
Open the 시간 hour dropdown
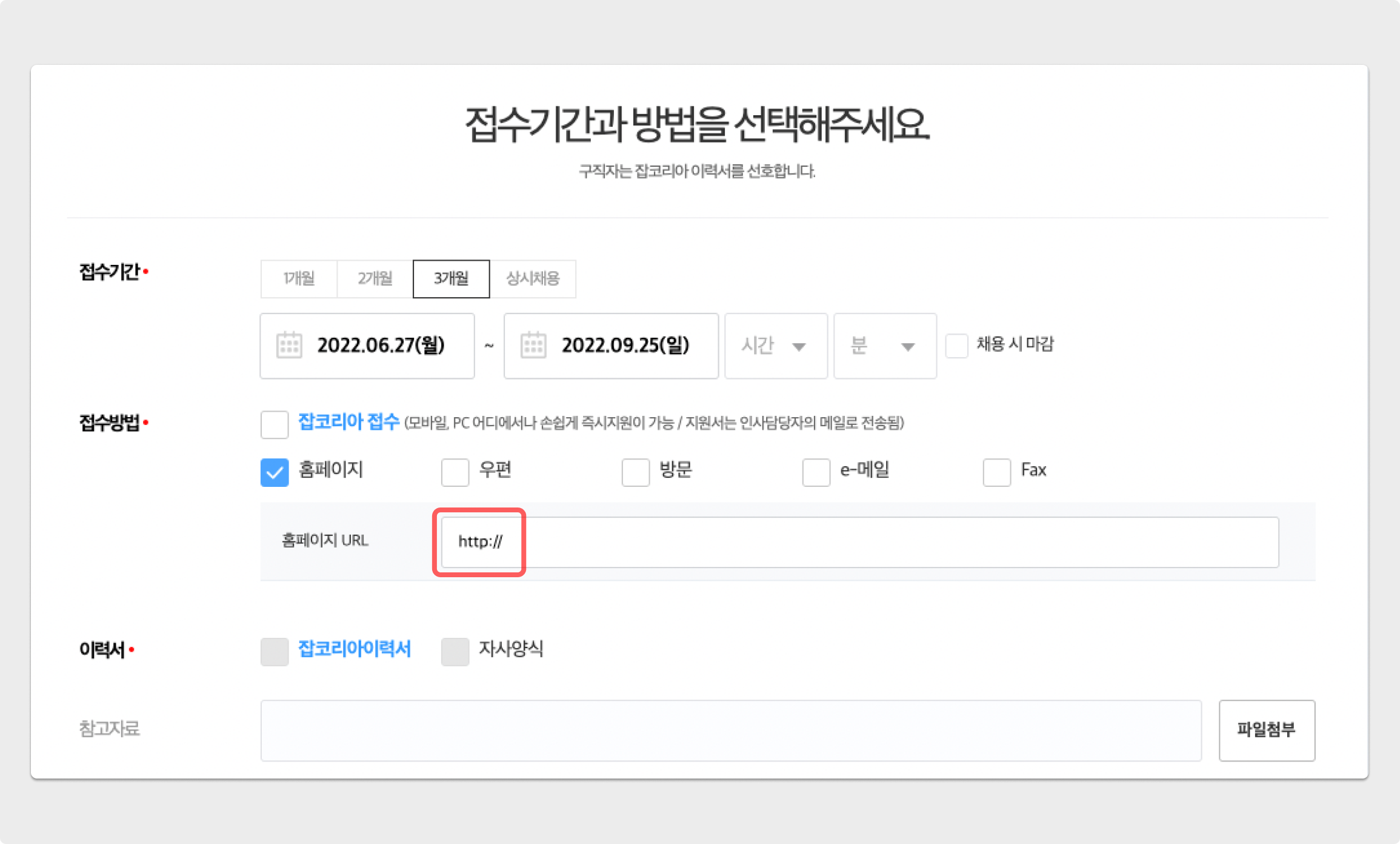tap(775, 346)
